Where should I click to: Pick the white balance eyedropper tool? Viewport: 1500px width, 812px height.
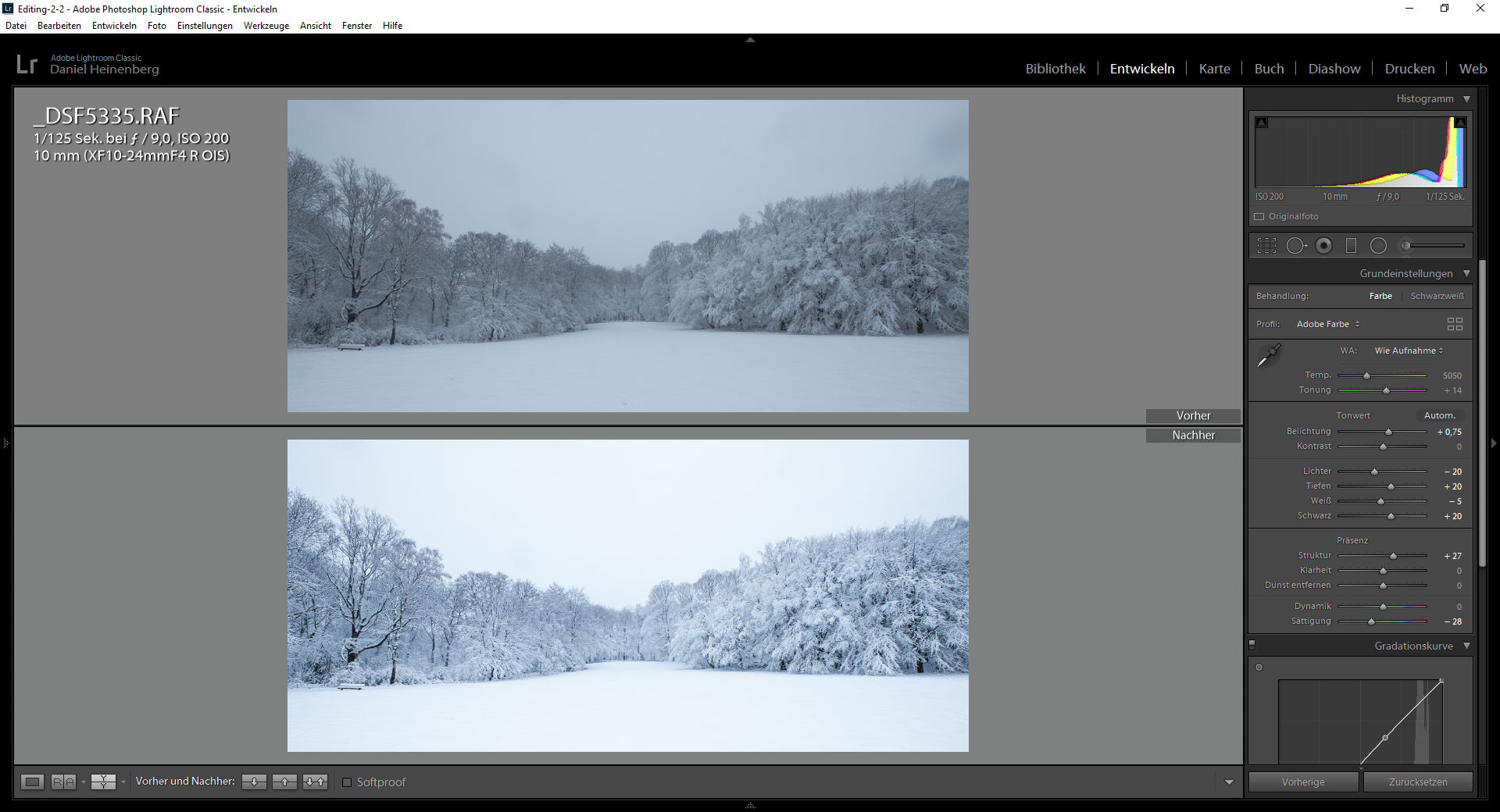(x=1269, y=355)
